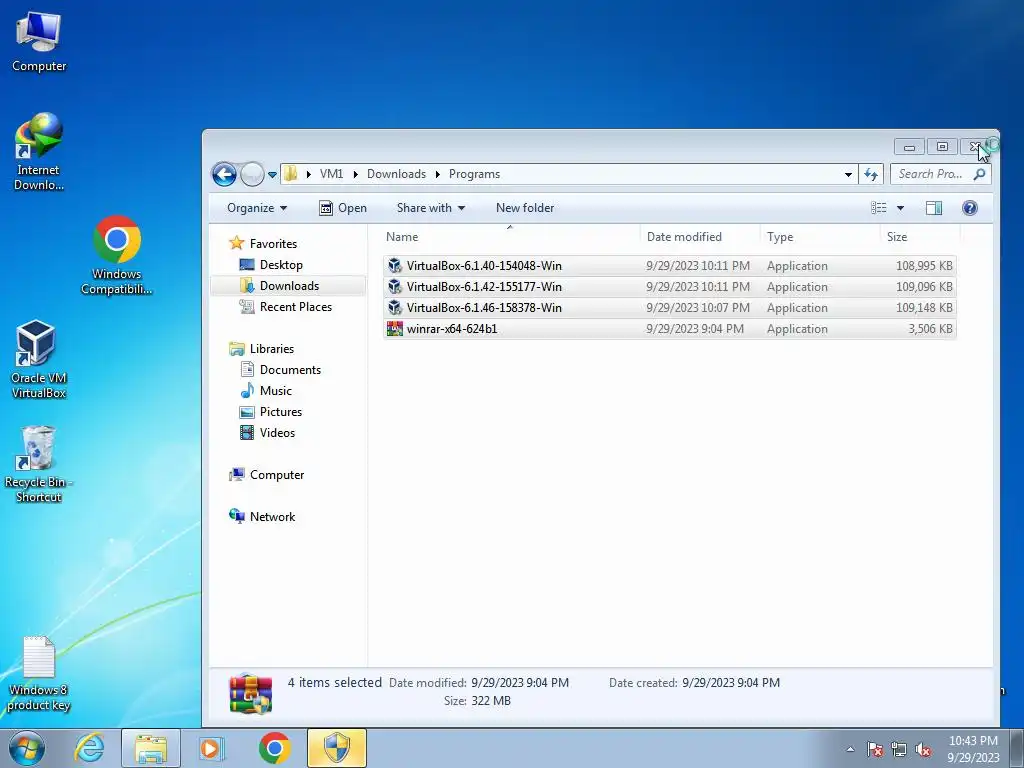The height and width of the screenshot is (768, 1024).
Task: Open the Explorer help icon
Action: (x=970, y=208)
